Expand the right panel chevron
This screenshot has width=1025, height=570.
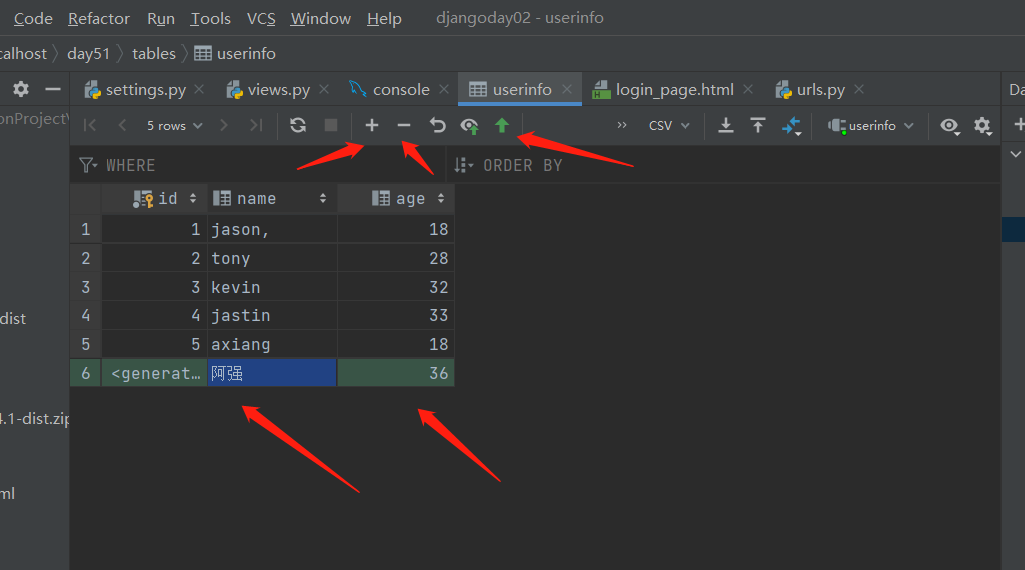[1015, 154]
